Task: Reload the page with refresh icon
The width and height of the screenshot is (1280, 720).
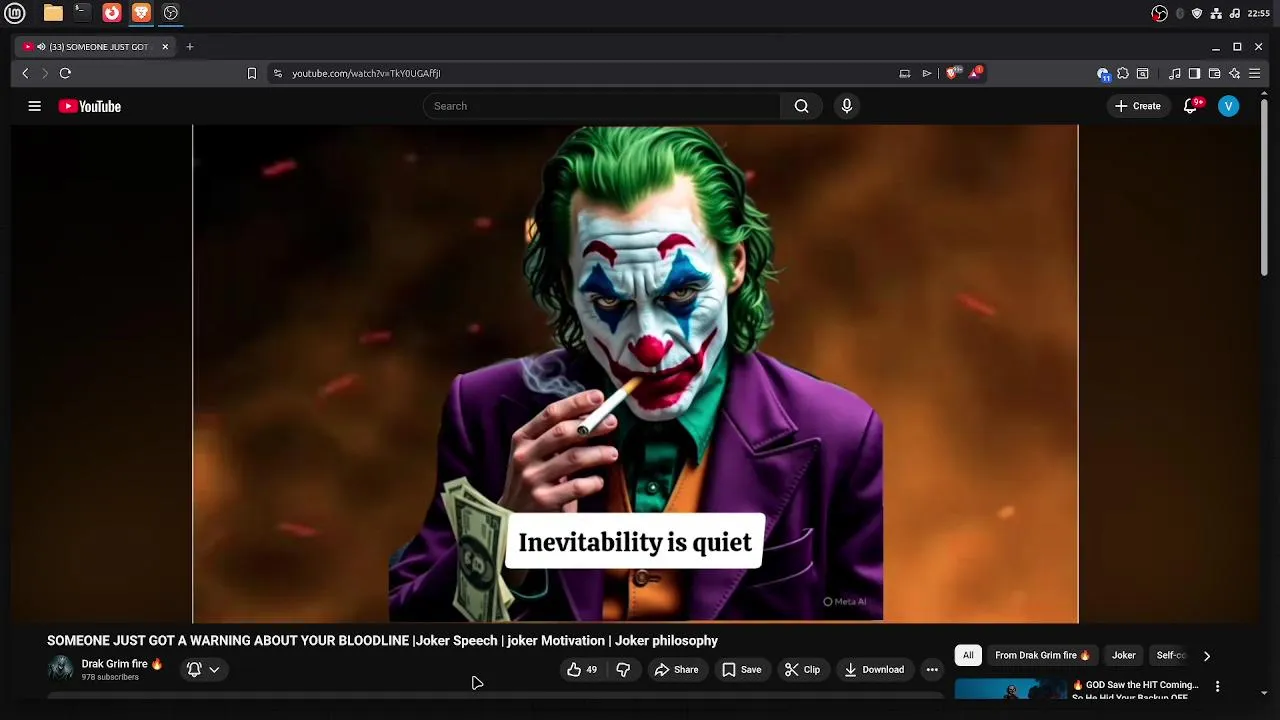Action: [x=65, y=73]
